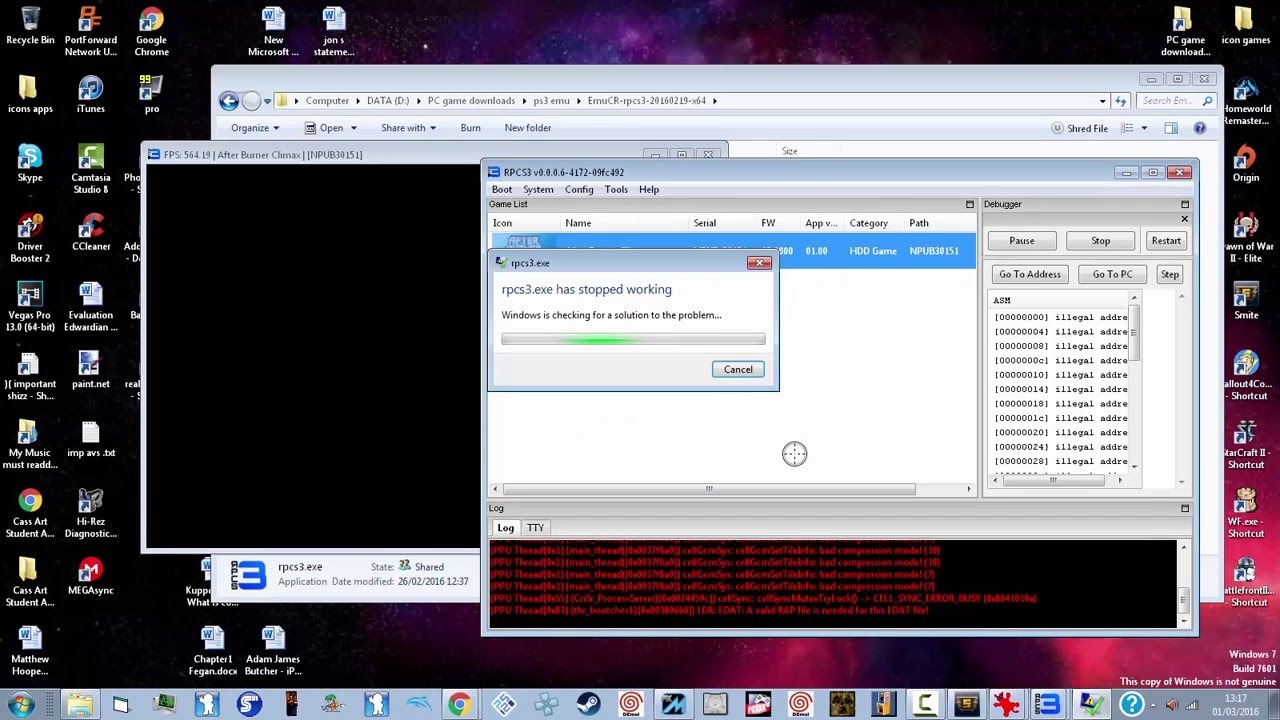The image size is (1280, 720).
Task: Click the Explorer Back navigation arrow
Action: [x=229, y=100]
